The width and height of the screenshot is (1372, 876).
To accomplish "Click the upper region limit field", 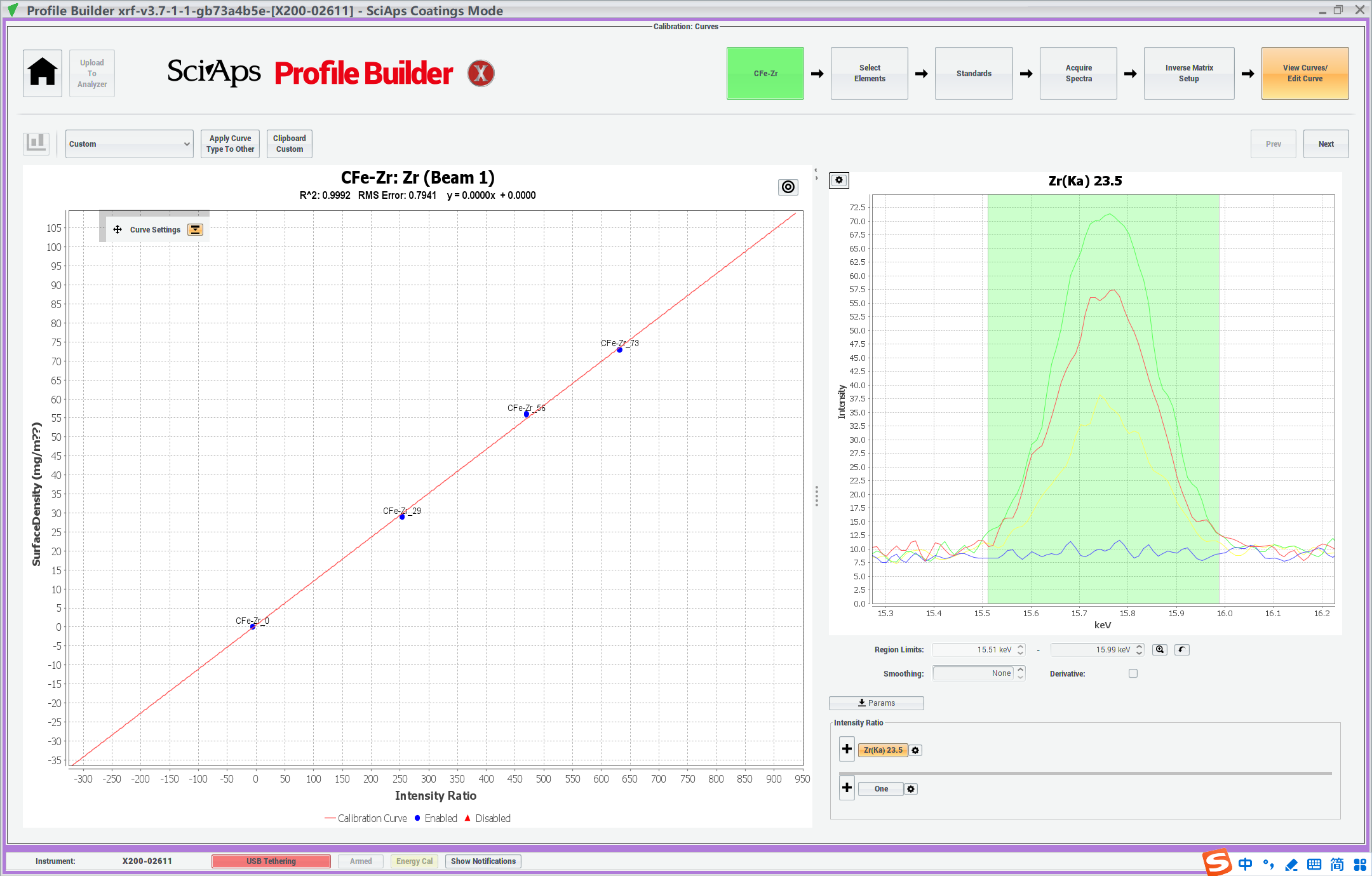I will point(1093,649).
